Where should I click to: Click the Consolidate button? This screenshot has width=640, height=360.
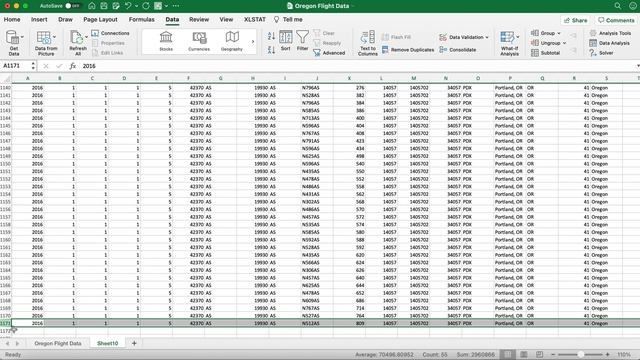coord(458,50)
